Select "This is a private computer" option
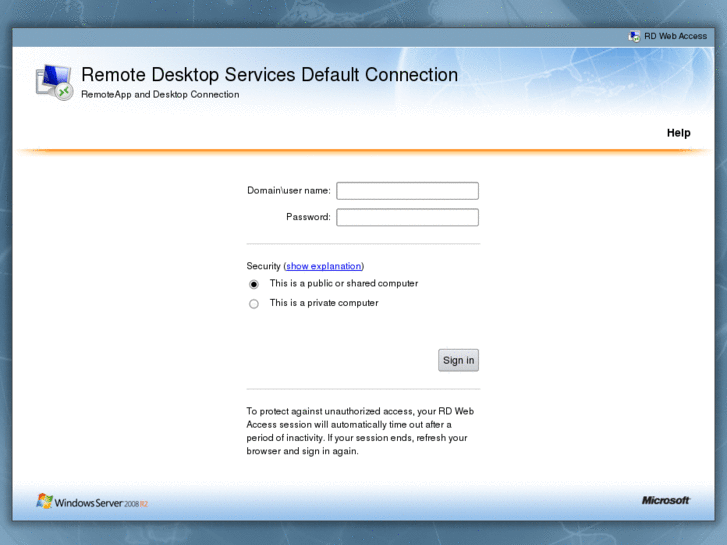727x545 pixels. click(x=254, y=304)
